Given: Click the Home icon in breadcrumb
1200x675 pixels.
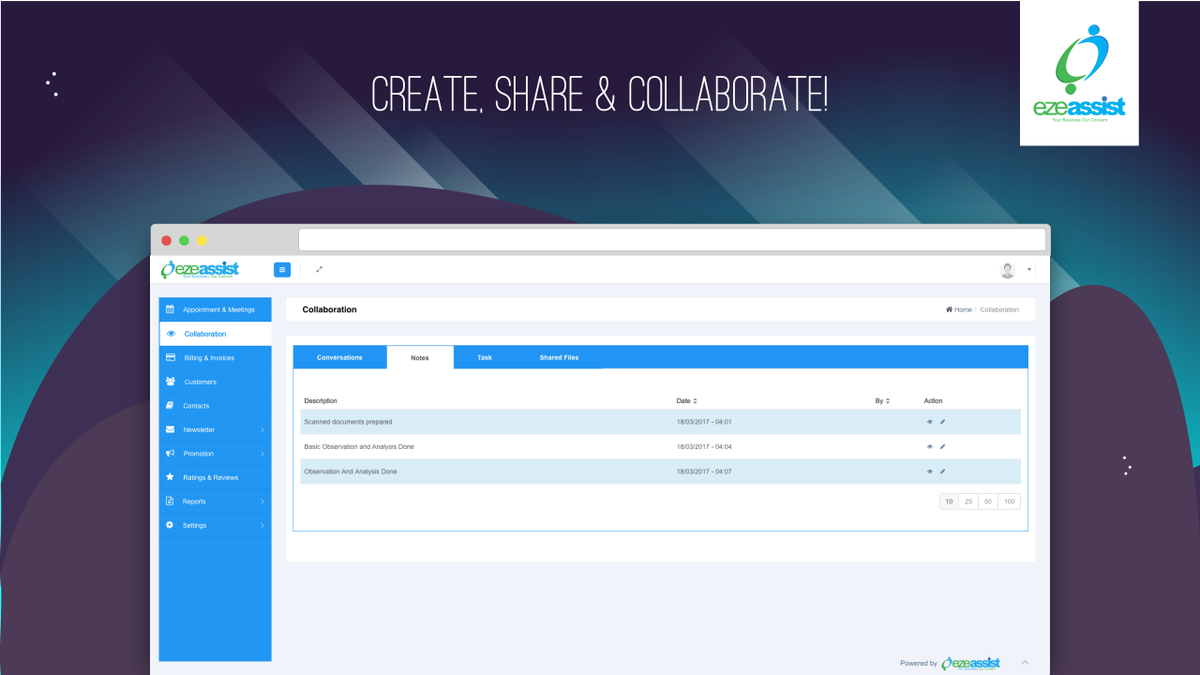Looking at the screenshot, I should coord(949,310).
